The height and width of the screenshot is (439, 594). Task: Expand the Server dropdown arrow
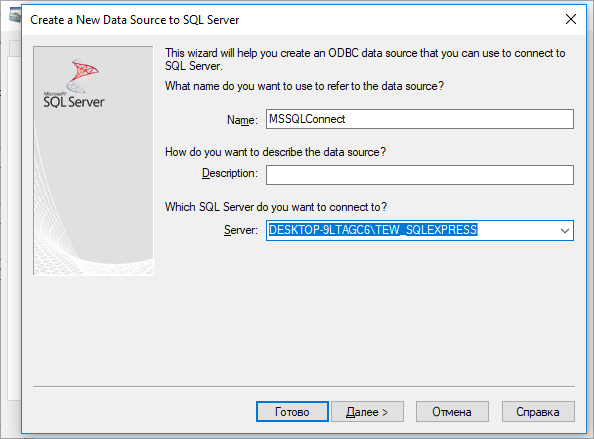click(x=564, y=230)
